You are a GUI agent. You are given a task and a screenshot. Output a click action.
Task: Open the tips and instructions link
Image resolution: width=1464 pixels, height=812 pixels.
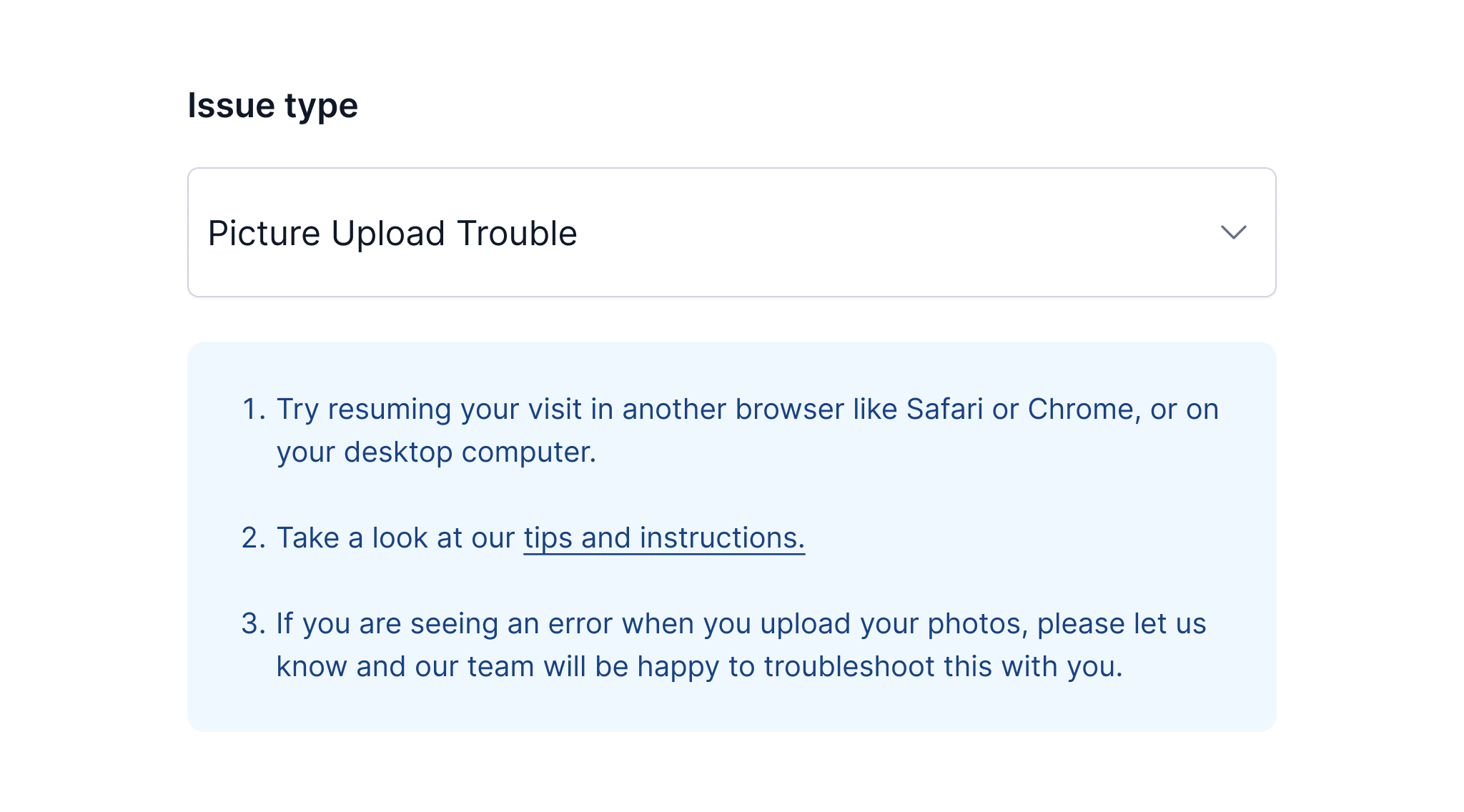pyautogui.click(x=663, y=538)
